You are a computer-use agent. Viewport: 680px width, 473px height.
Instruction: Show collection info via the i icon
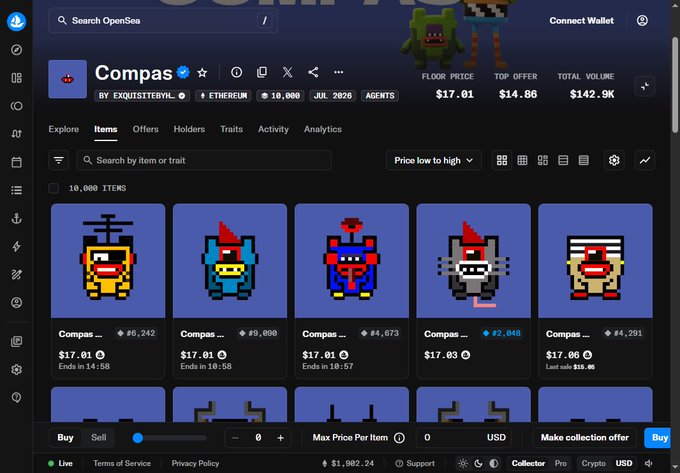[236, 72]
